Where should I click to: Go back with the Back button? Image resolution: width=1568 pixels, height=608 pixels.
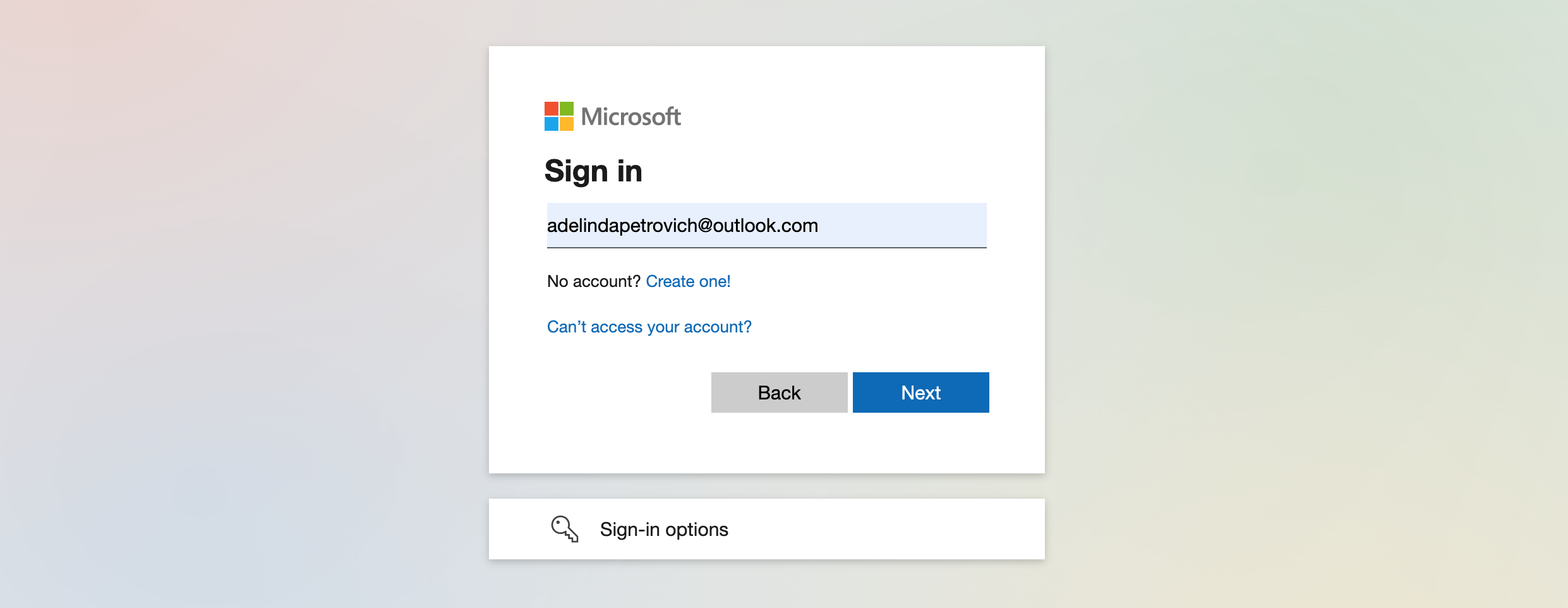point(779,392)
